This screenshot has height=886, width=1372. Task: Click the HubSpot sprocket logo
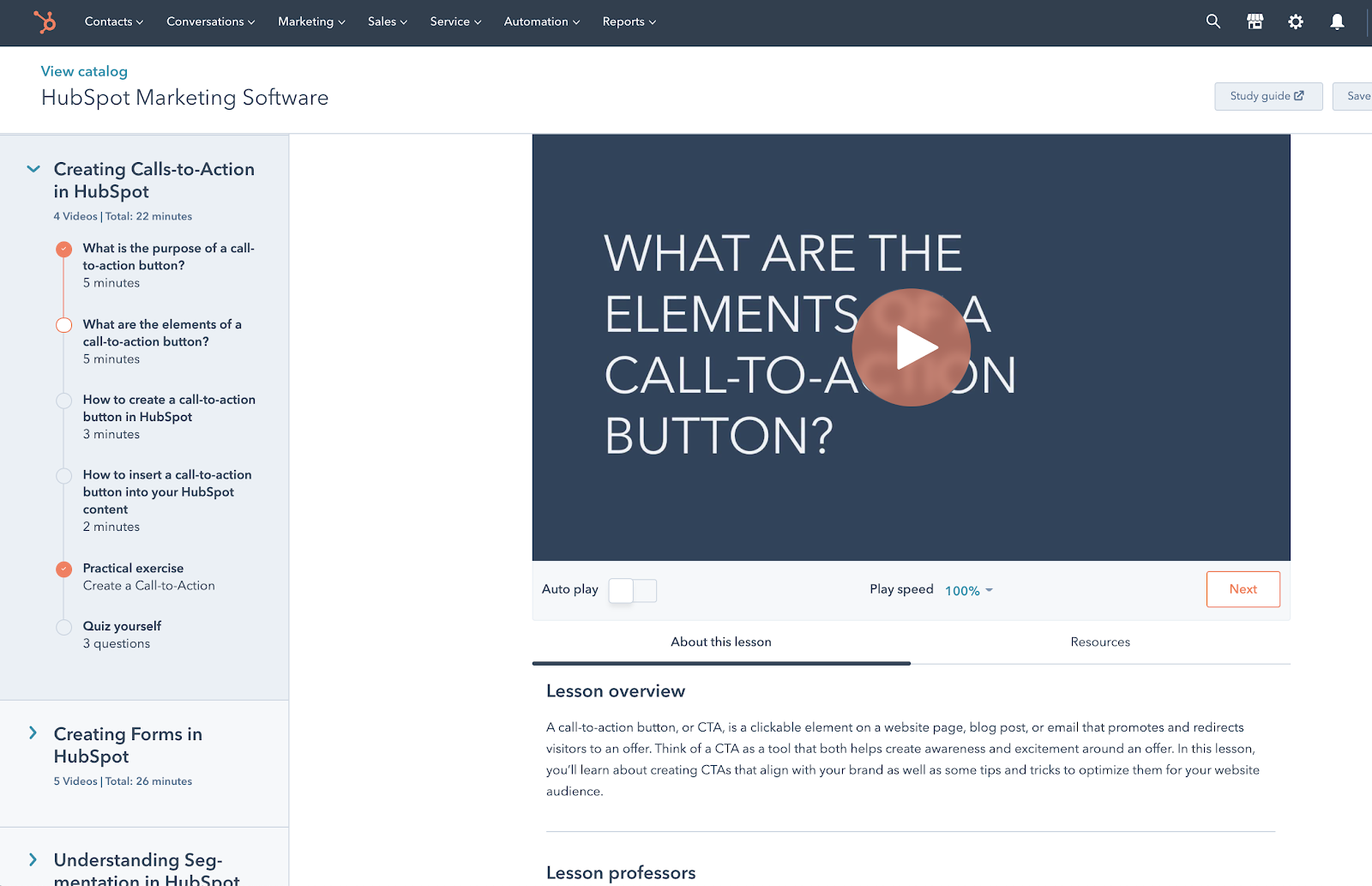45,21
